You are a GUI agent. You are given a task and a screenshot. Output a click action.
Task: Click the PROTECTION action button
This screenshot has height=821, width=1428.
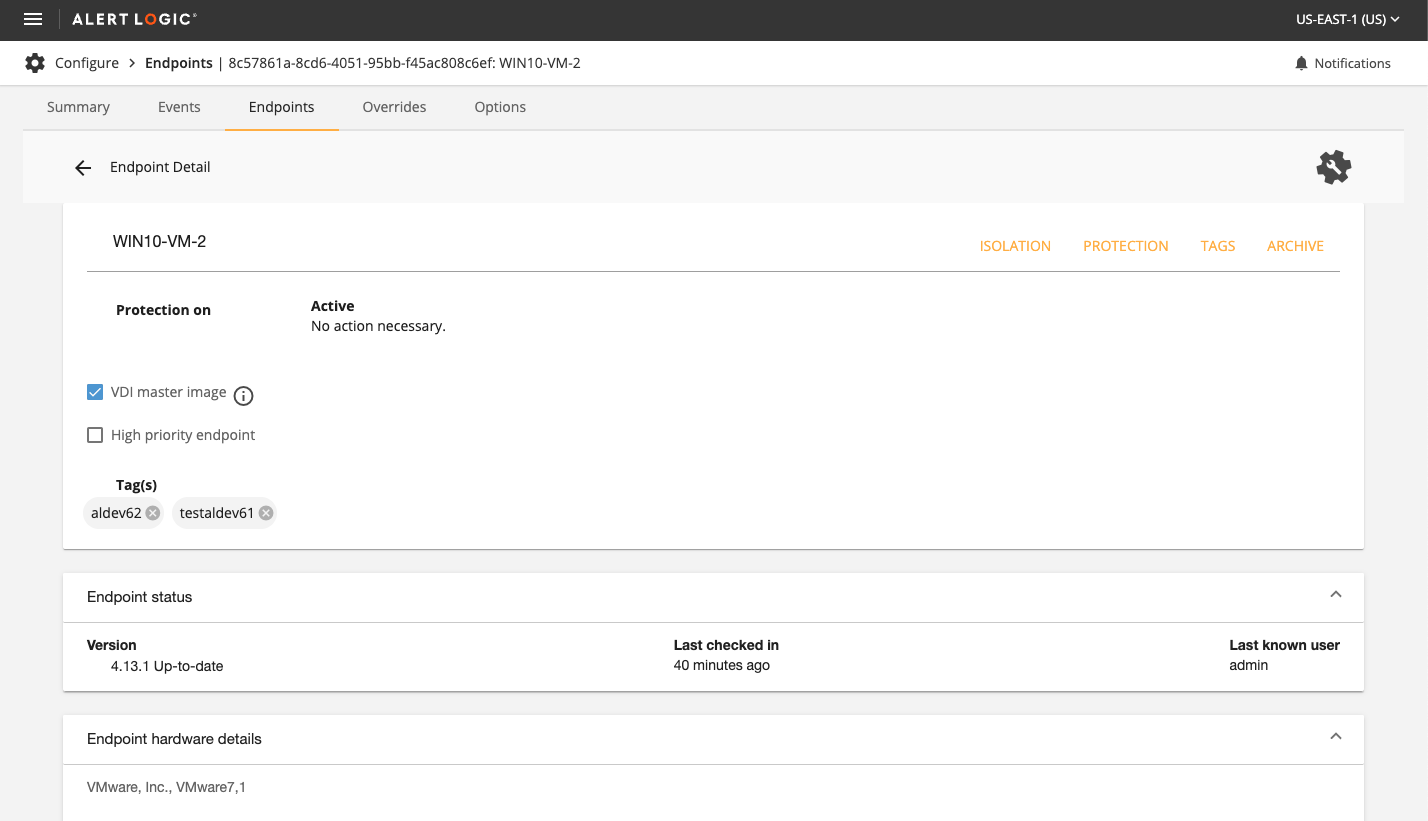pyautogui.click(x=1125, y=246)
